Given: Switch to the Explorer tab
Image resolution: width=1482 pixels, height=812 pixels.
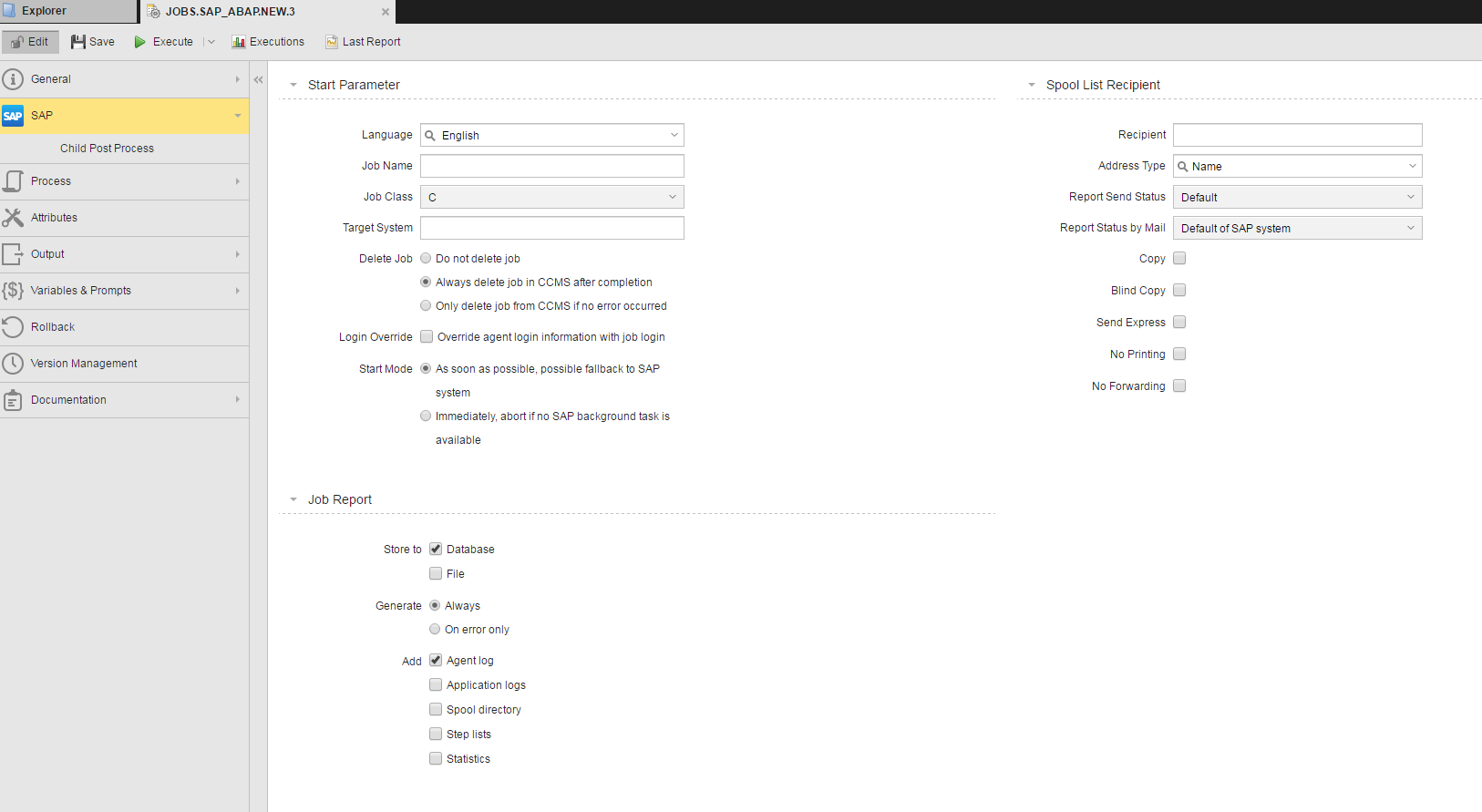Looking at the screenshot, I should (x=44, y=11).
